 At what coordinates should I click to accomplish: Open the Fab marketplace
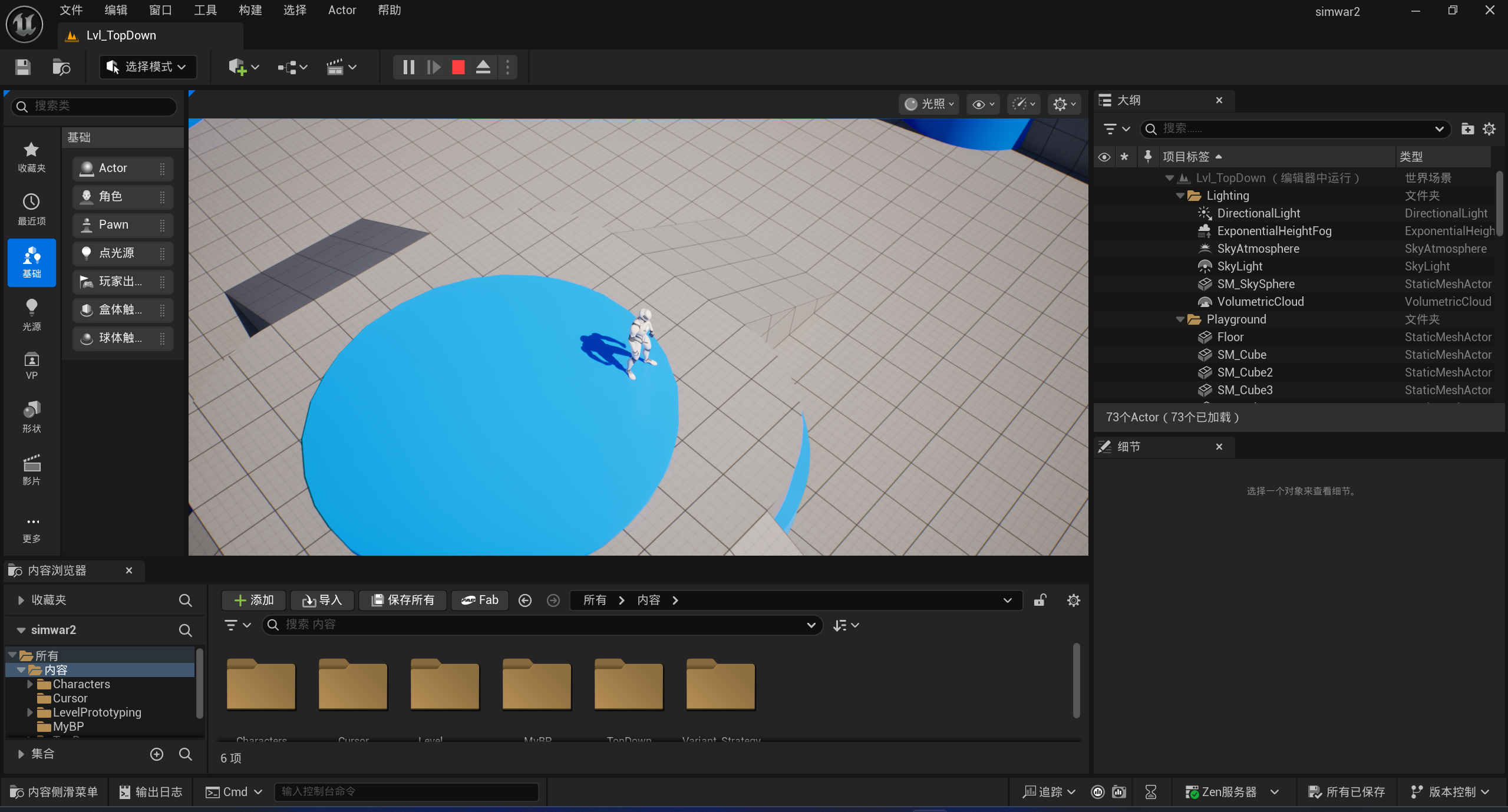tap(479, 600)
